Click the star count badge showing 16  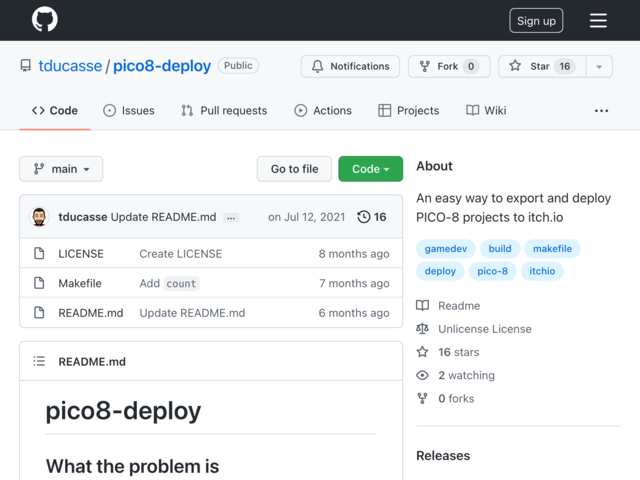[564, 66]
